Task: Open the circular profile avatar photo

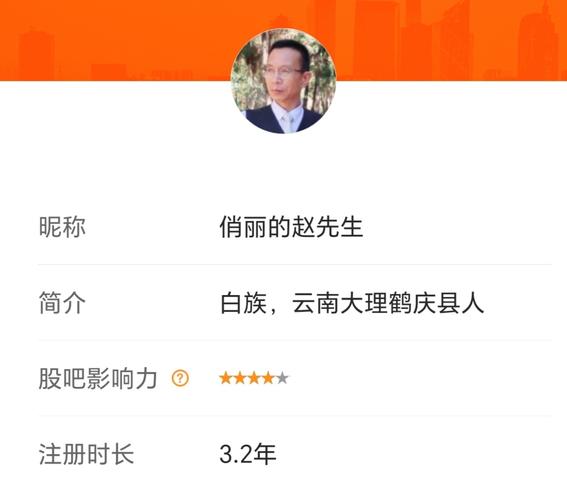Action: (x=284, y=81)
